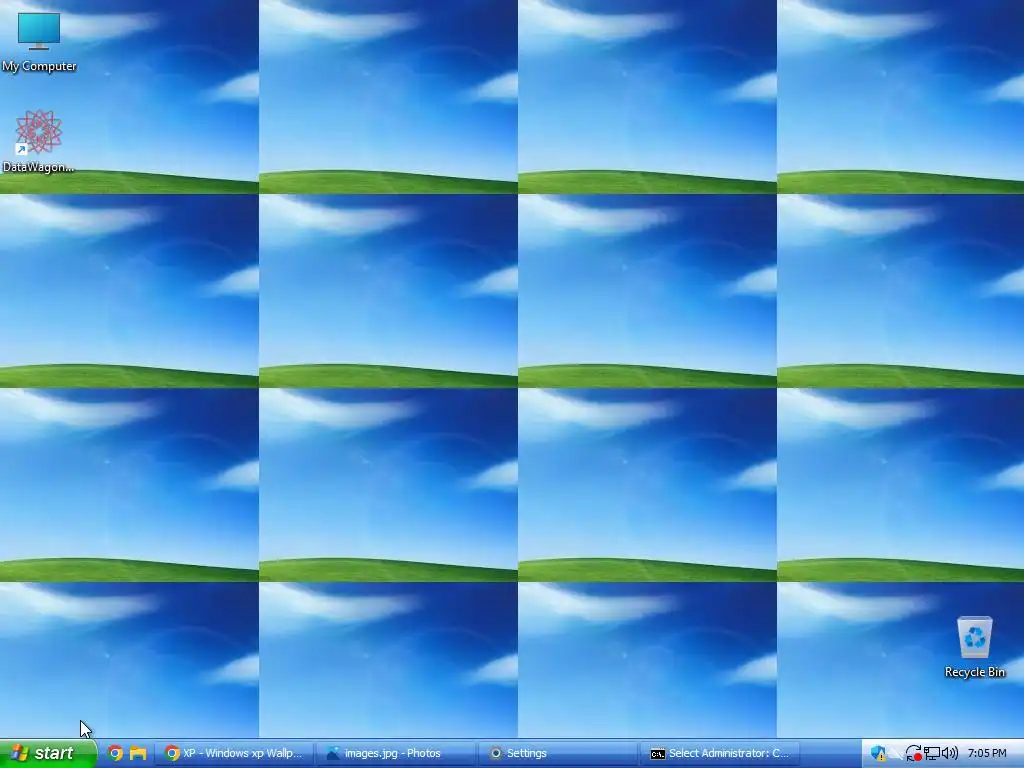Switch to the Select Administrator command prompt
1024x768 pixels.
pyautogui.click(x=719, y=753)
